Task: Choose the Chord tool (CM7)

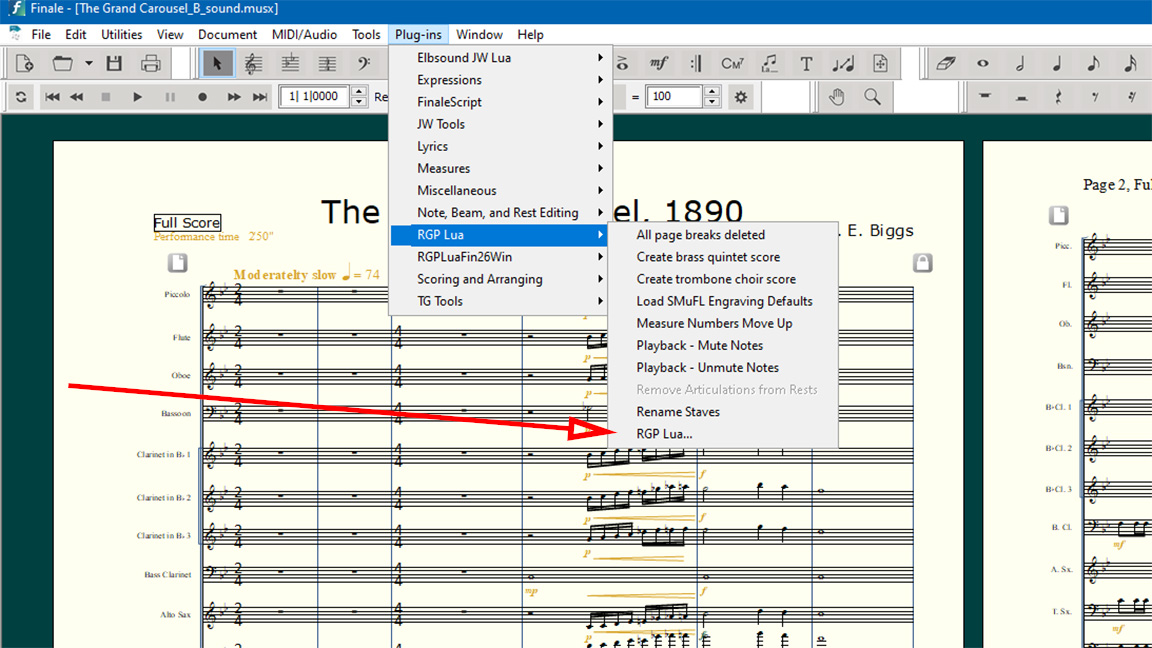Action: [x=732, y=64]
